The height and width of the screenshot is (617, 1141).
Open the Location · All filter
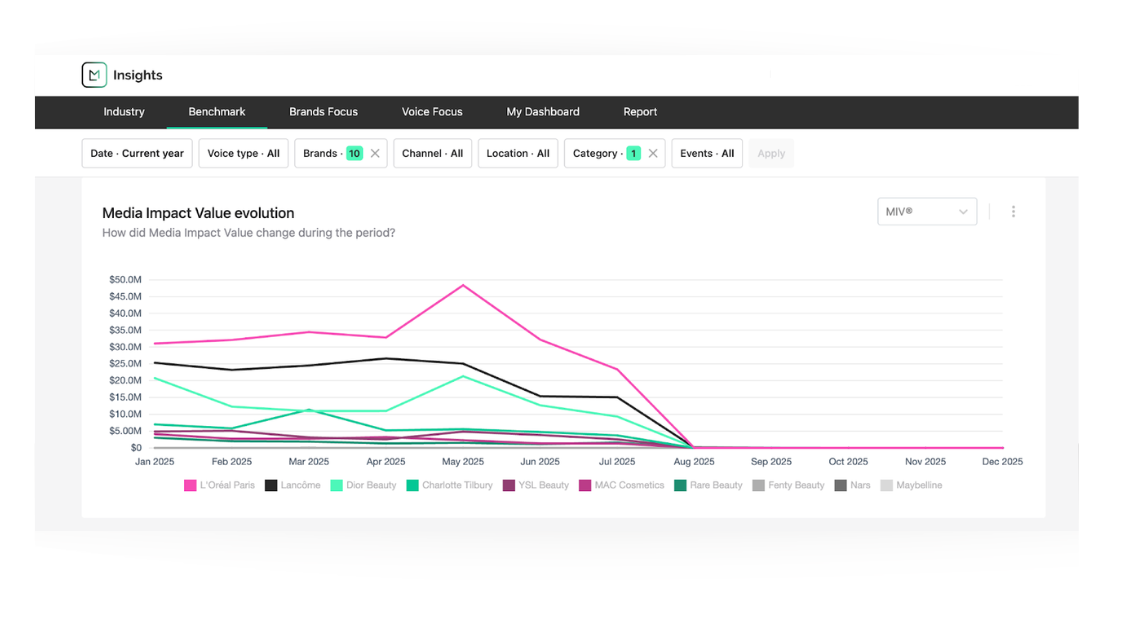(518, 154)
